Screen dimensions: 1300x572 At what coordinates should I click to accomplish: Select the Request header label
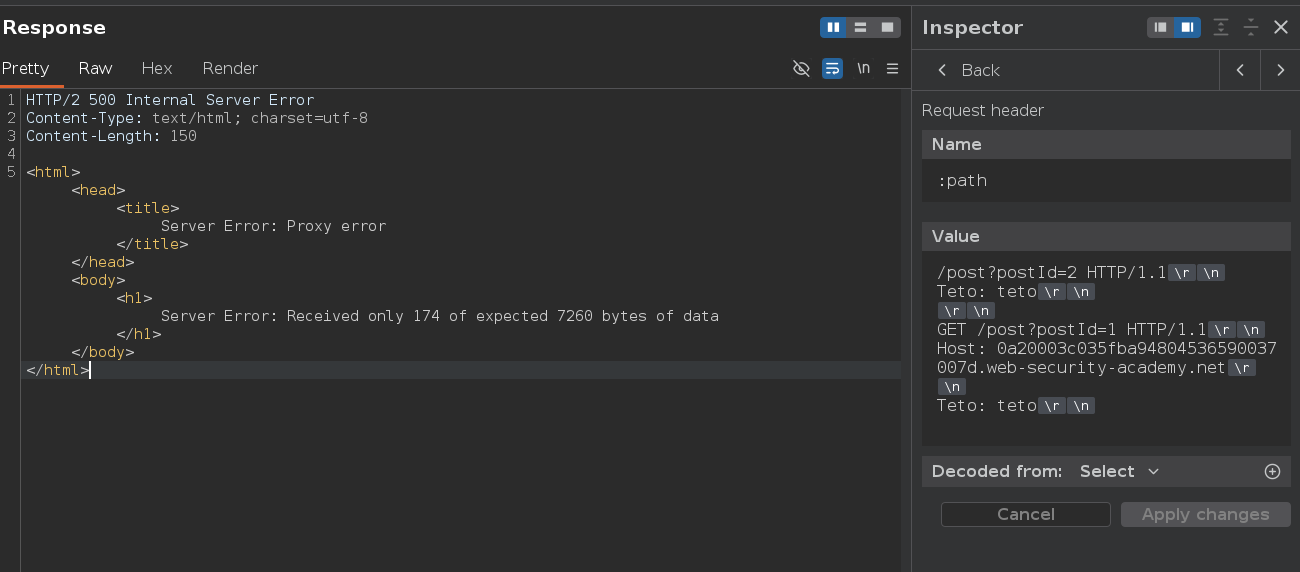coord(983,110)
